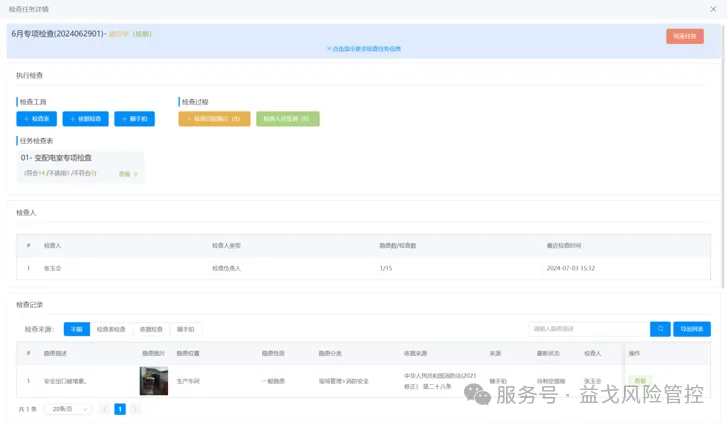Screen dimensions: 727x424
Task: Filter records by 检查表检查 source
Action: tap(111, 329)
